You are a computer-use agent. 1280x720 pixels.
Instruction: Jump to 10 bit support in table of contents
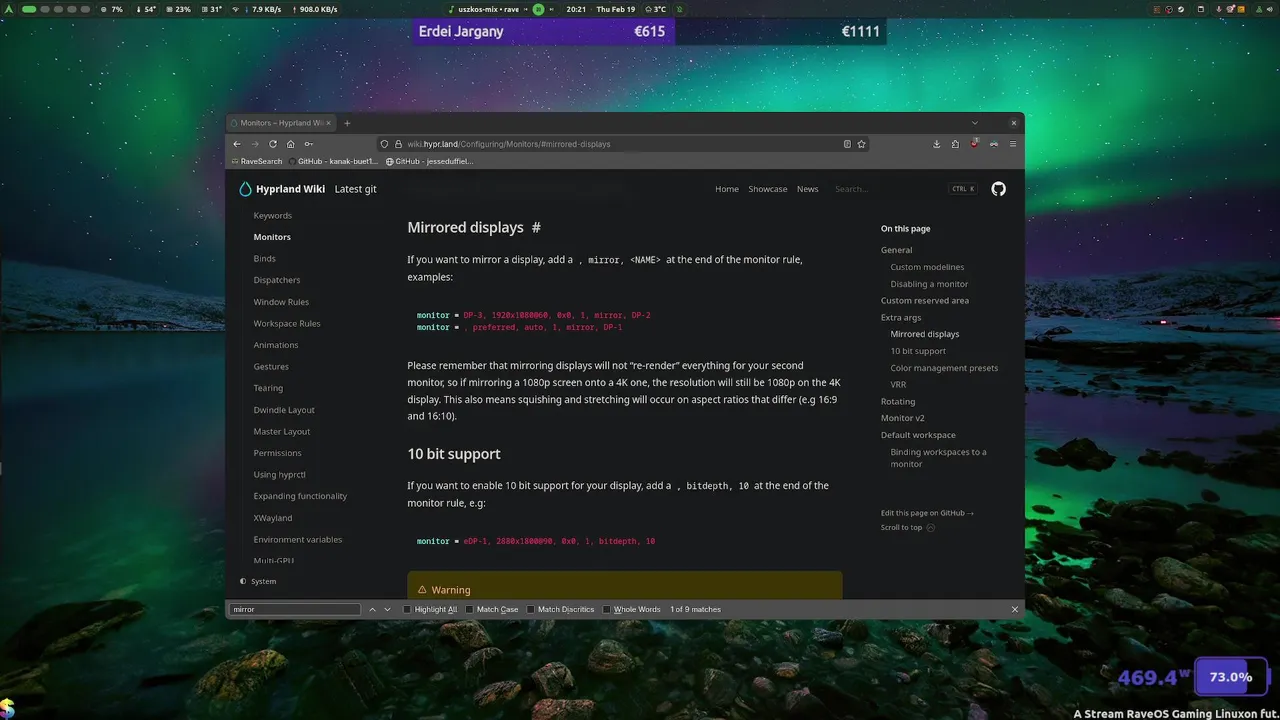pos(918,351)
